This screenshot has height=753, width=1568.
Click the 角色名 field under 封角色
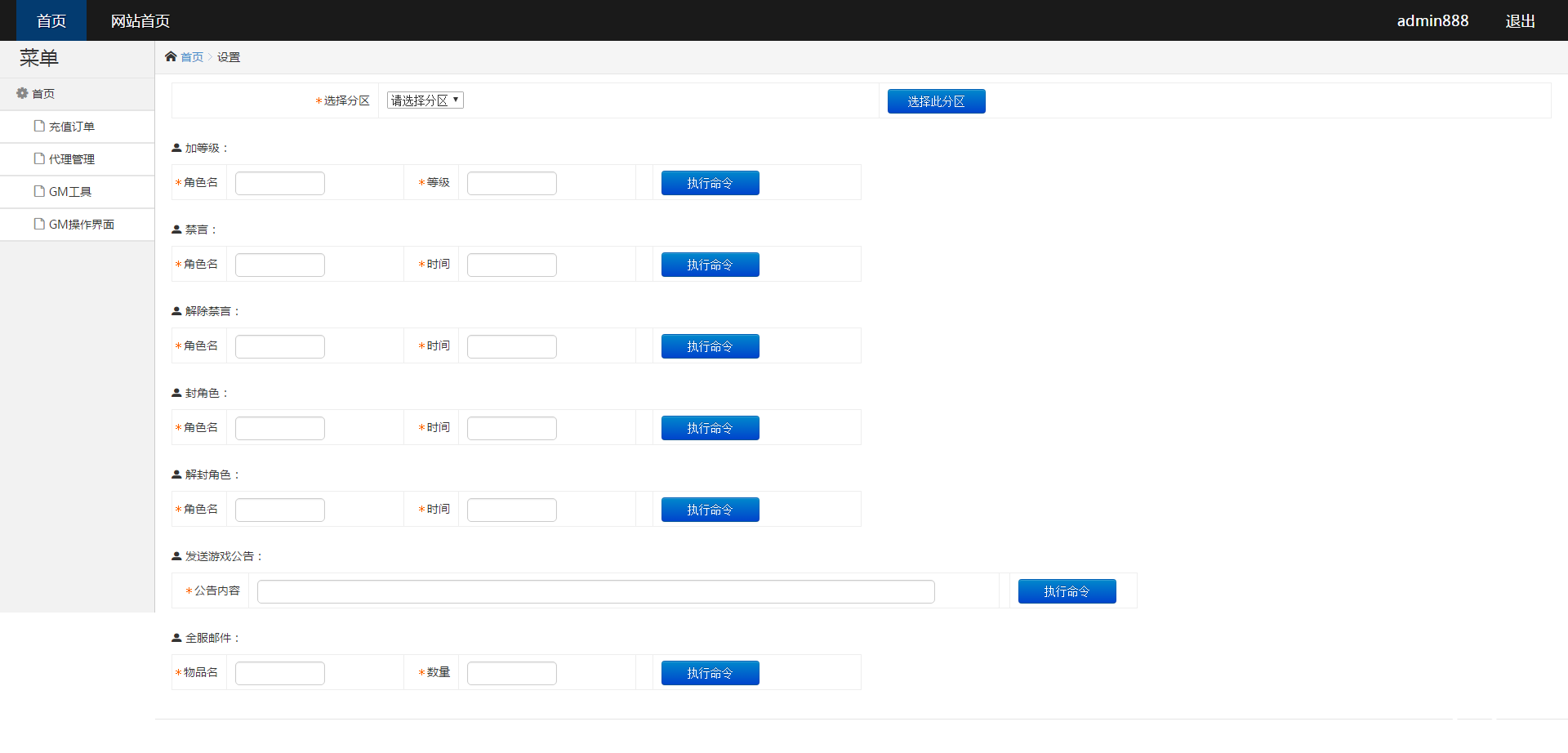279,428
